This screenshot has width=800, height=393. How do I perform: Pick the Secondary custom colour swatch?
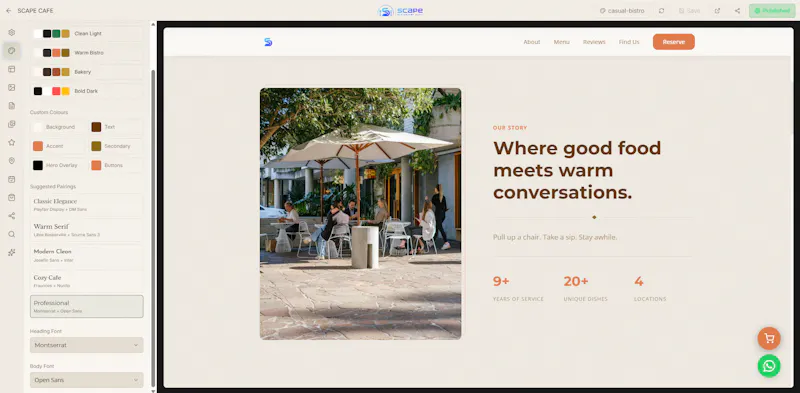point(96,146)
